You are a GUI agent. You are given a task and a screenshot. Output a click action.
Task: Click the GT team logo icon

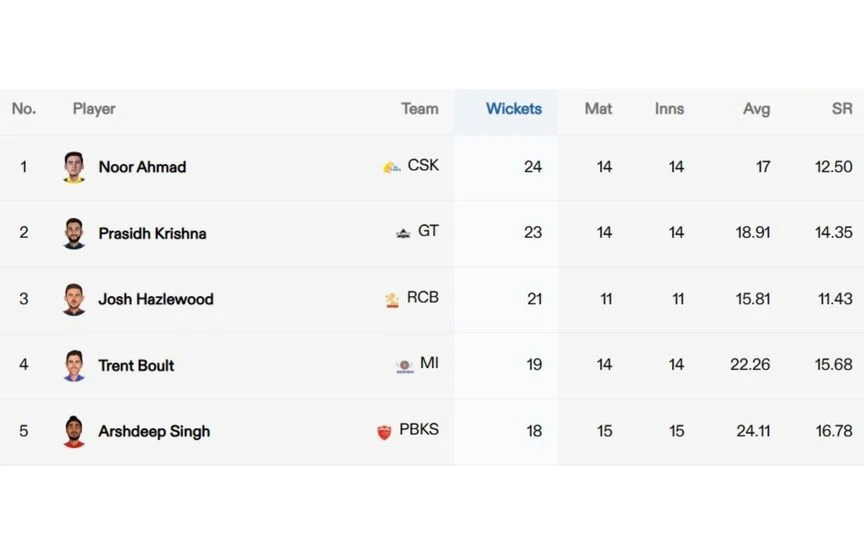click(x=403, y=233)
